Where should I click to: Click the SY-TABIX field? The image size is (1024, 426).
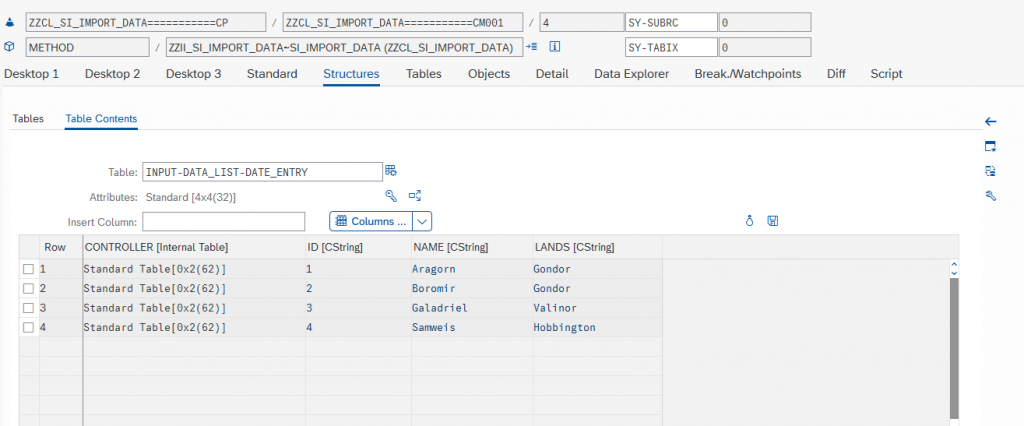click(671, 47)
